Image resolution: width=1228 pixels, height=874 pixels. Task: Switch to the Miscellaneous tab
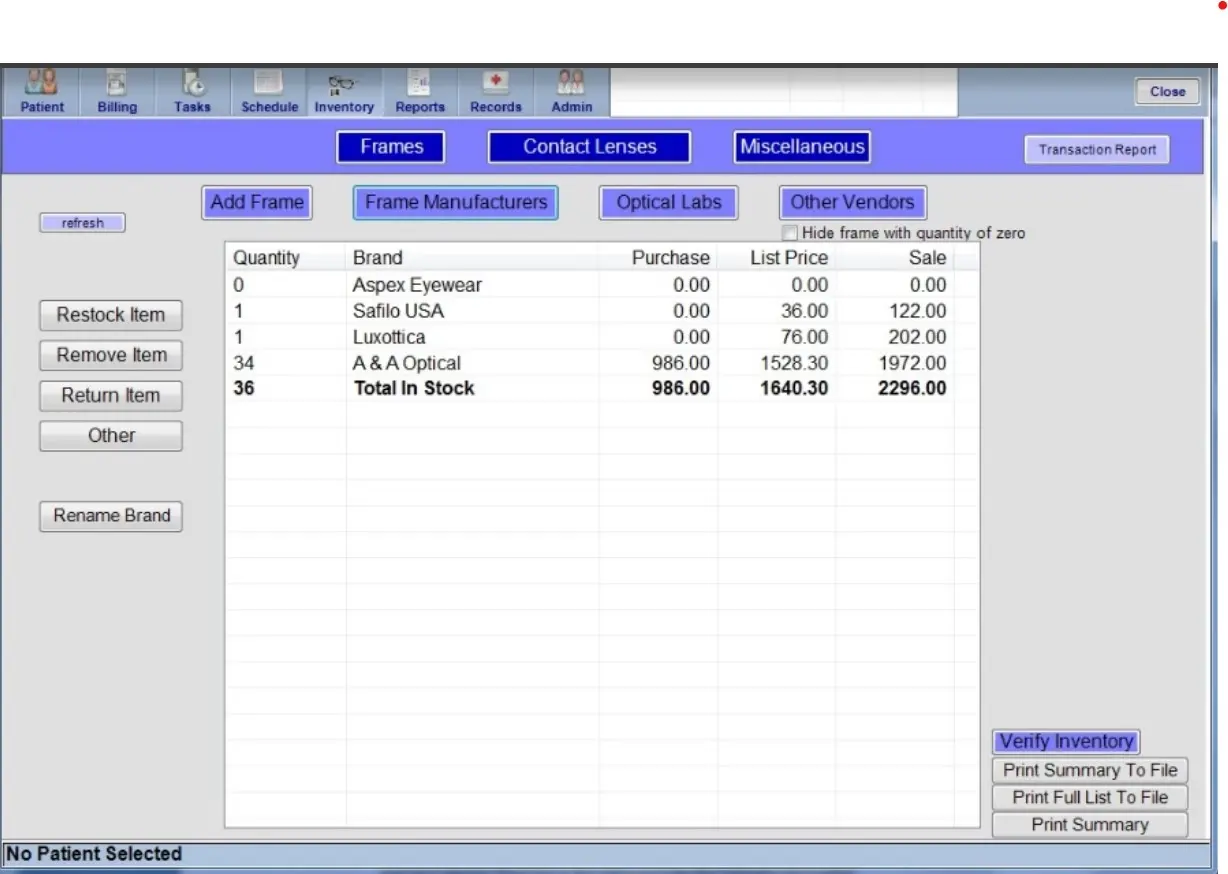coord(801,146)
